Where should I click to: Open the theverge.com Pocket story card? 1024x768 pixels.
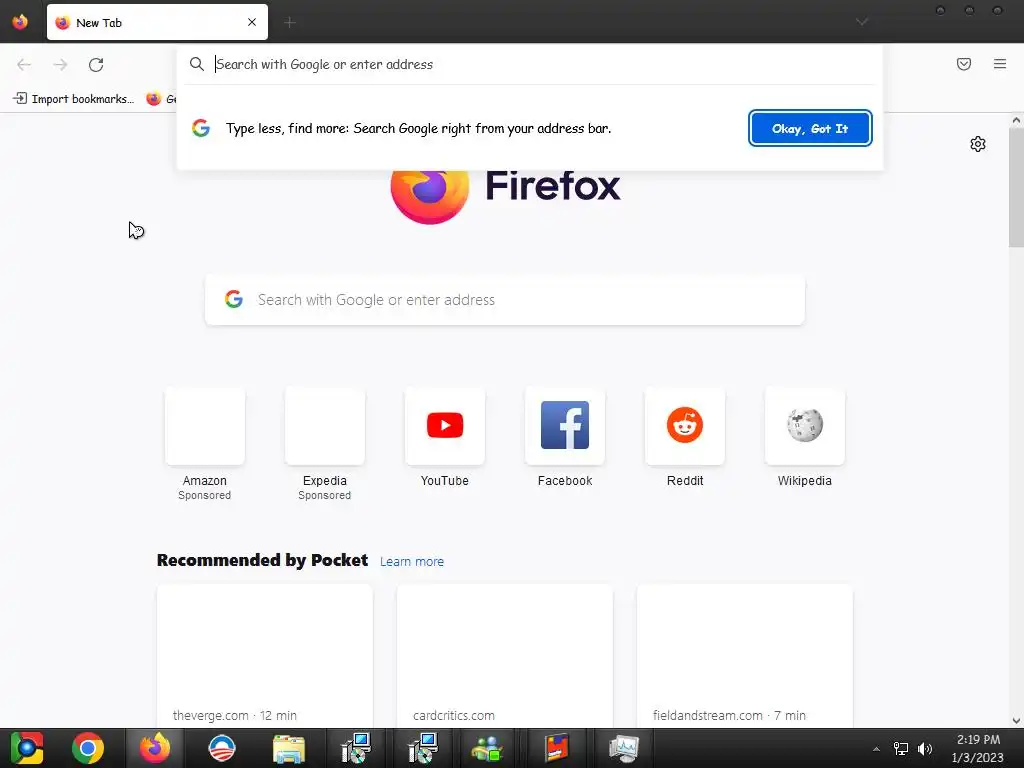tap(264, 656)
